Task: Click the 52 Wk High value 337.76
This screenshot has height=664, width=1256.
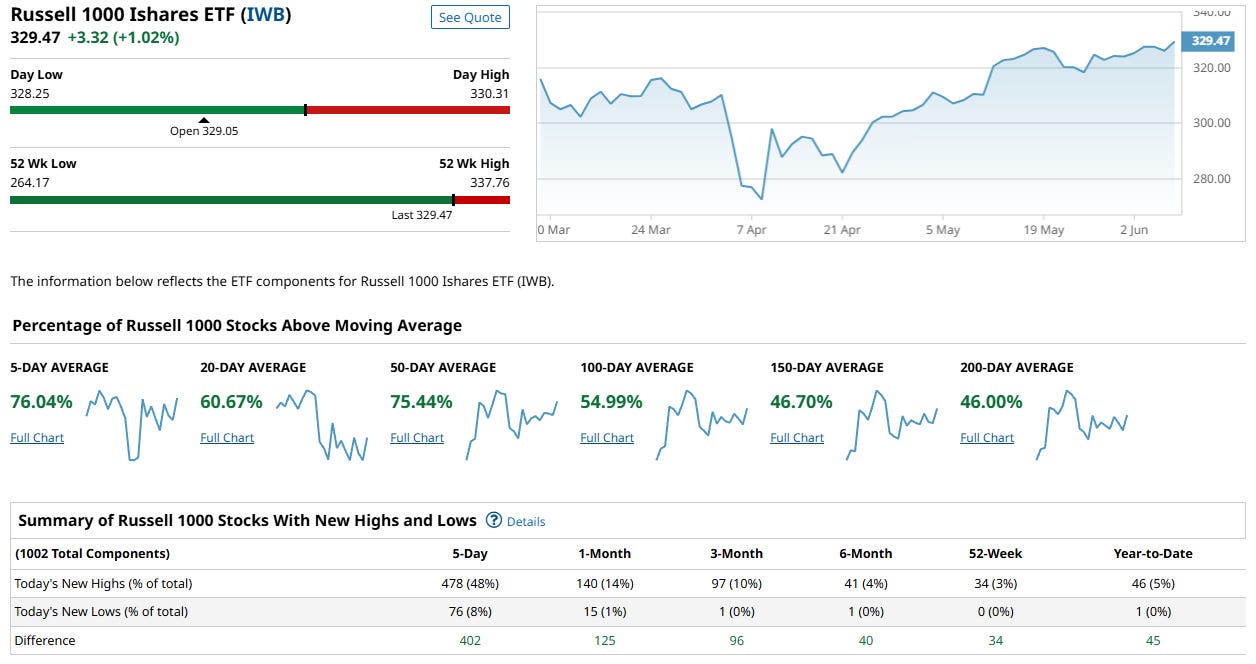Action: (x=489, y=182)
